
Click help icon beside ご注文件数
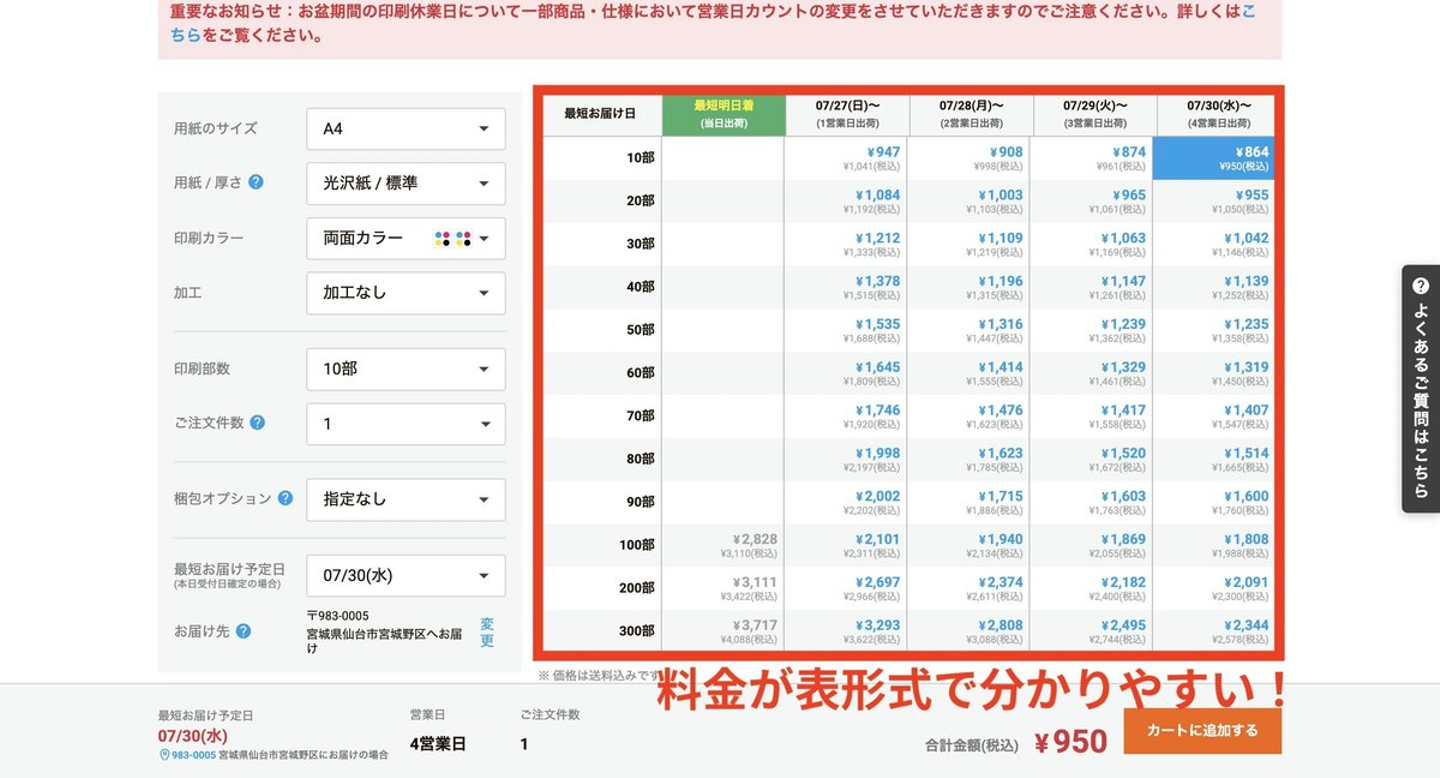pos(257,422)
